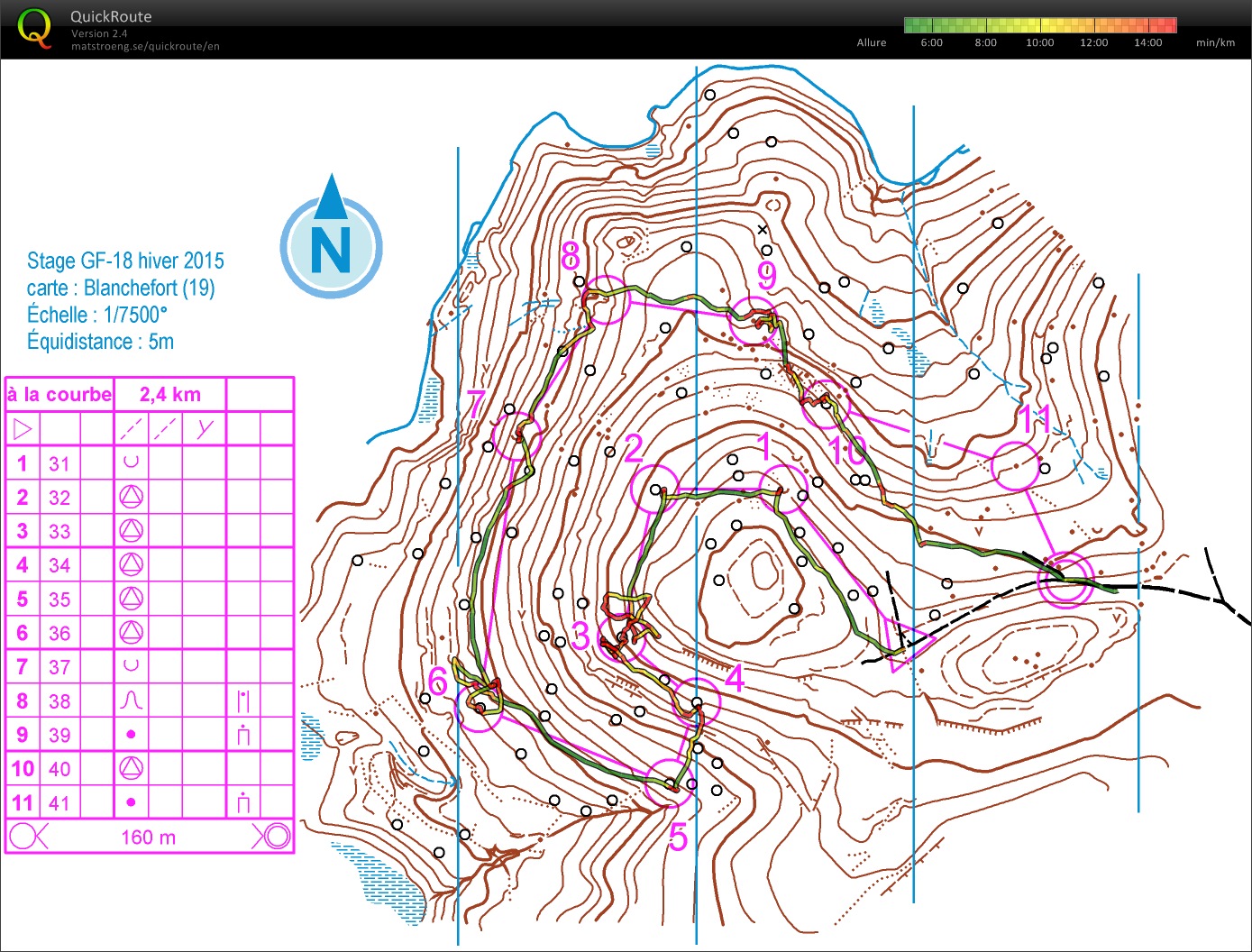The width and height of the screenshot is (1252, 952).
Task: Select control circle 1 on the map
Action: tap(782, 491)
